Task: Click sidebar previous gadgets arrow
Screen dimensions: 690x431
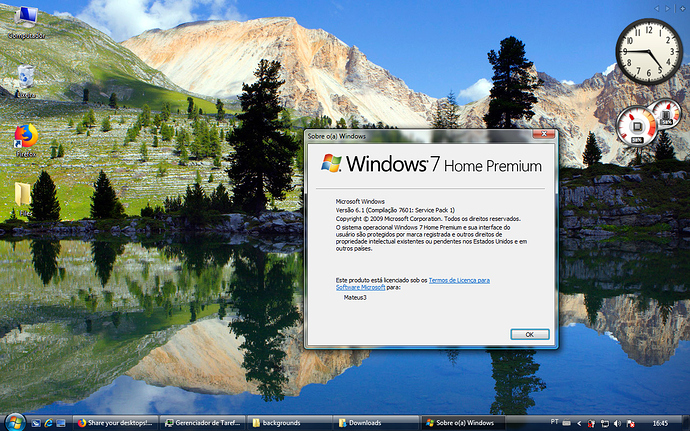Action: click(x=657, y=8)
